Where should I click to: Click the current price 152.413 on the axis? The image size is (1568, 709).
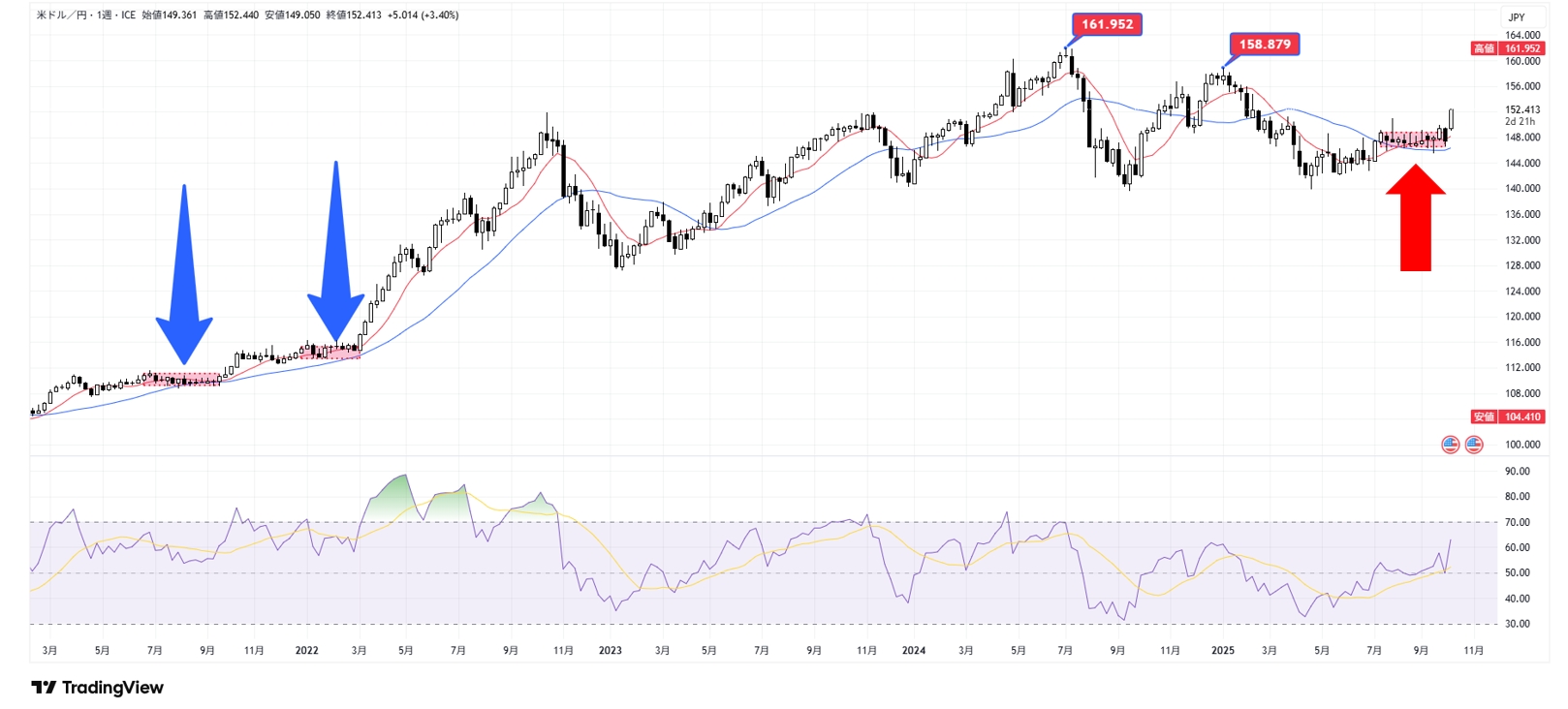click(x=1521, y=109)
